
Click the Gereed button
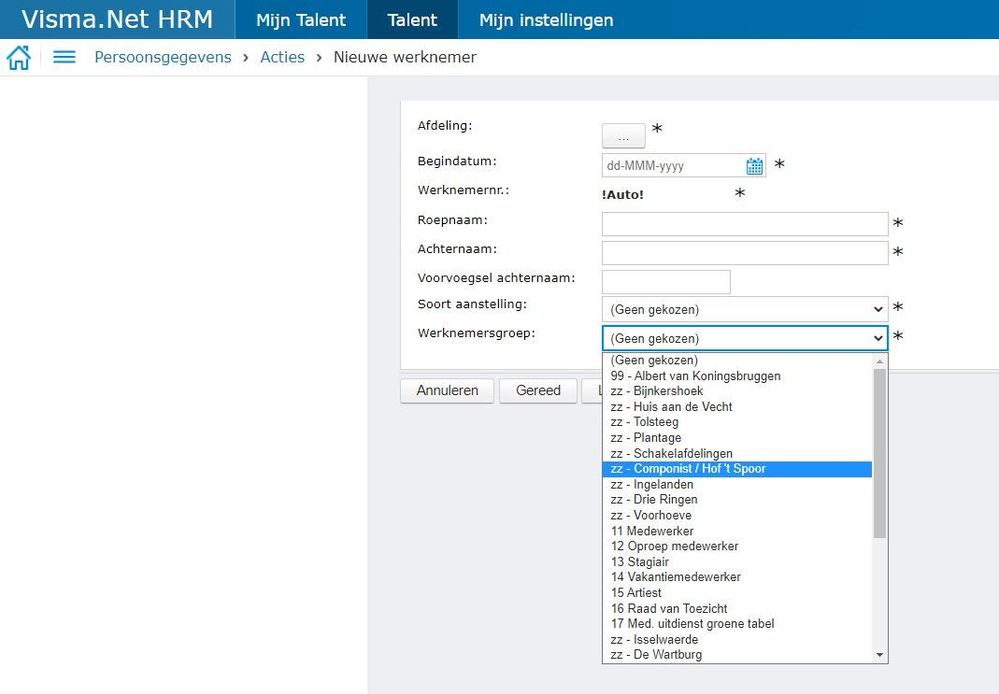[x=538, y=391]
